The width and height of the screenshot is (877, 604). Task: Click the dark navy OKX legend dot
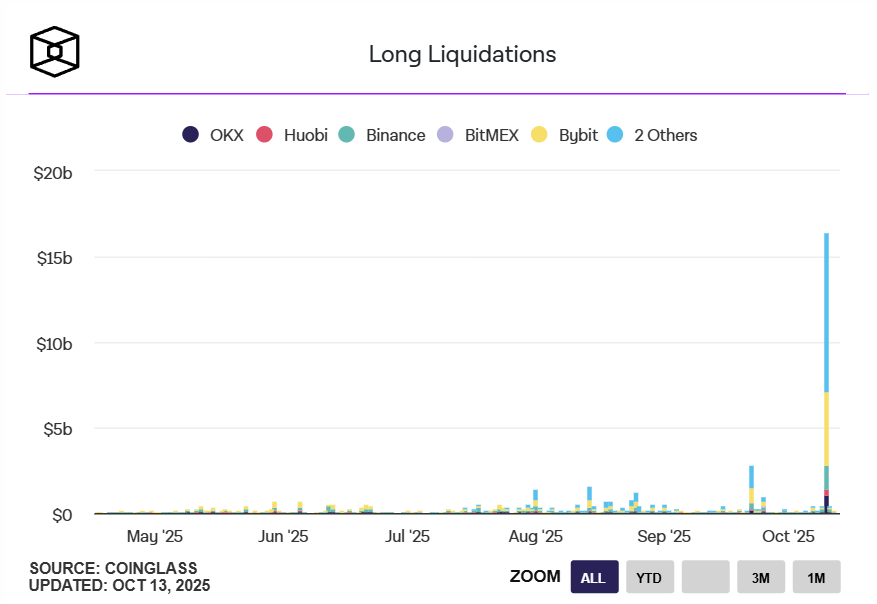click(x=190, y=135)
